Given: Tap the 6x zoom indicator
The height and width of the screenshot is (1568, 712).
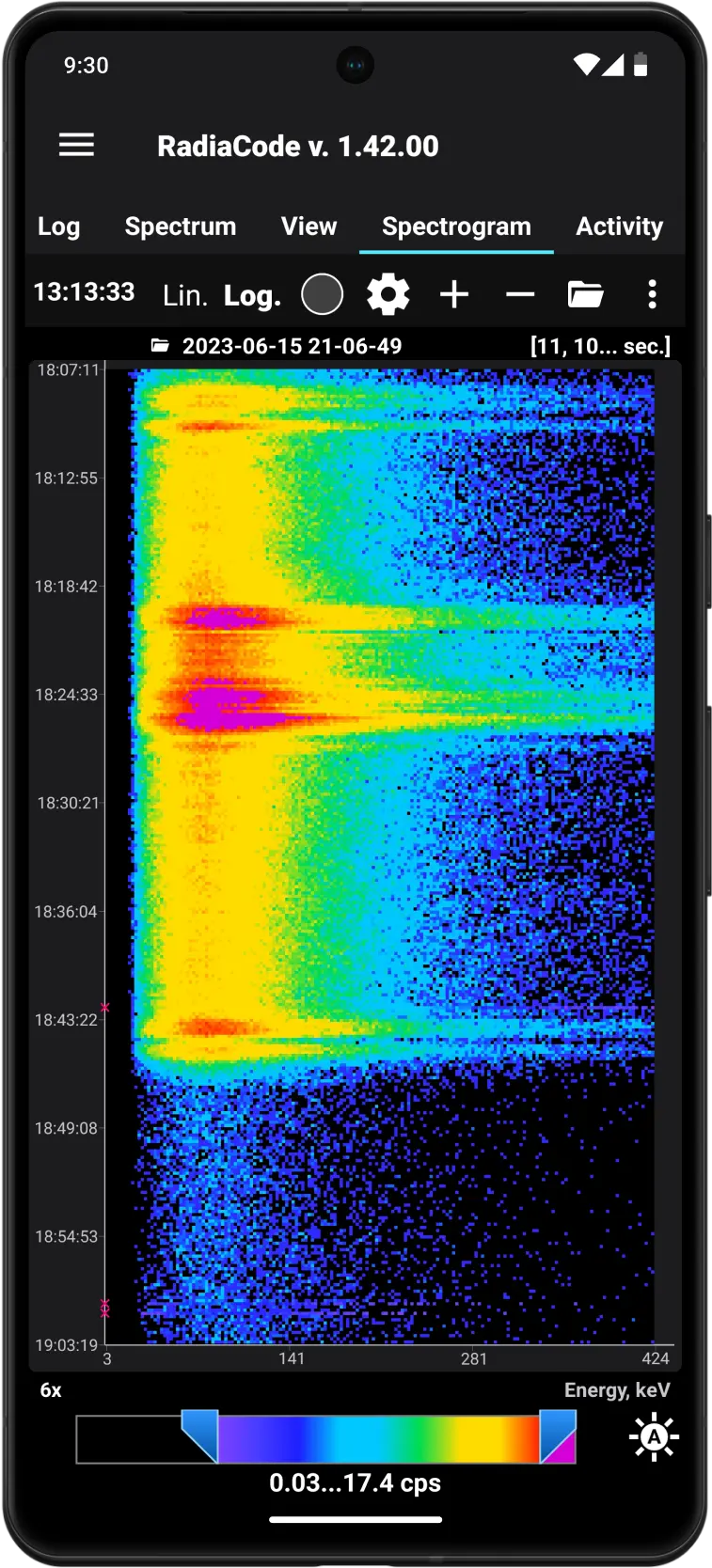Looking at the screenshot, I should [51, 1390].
